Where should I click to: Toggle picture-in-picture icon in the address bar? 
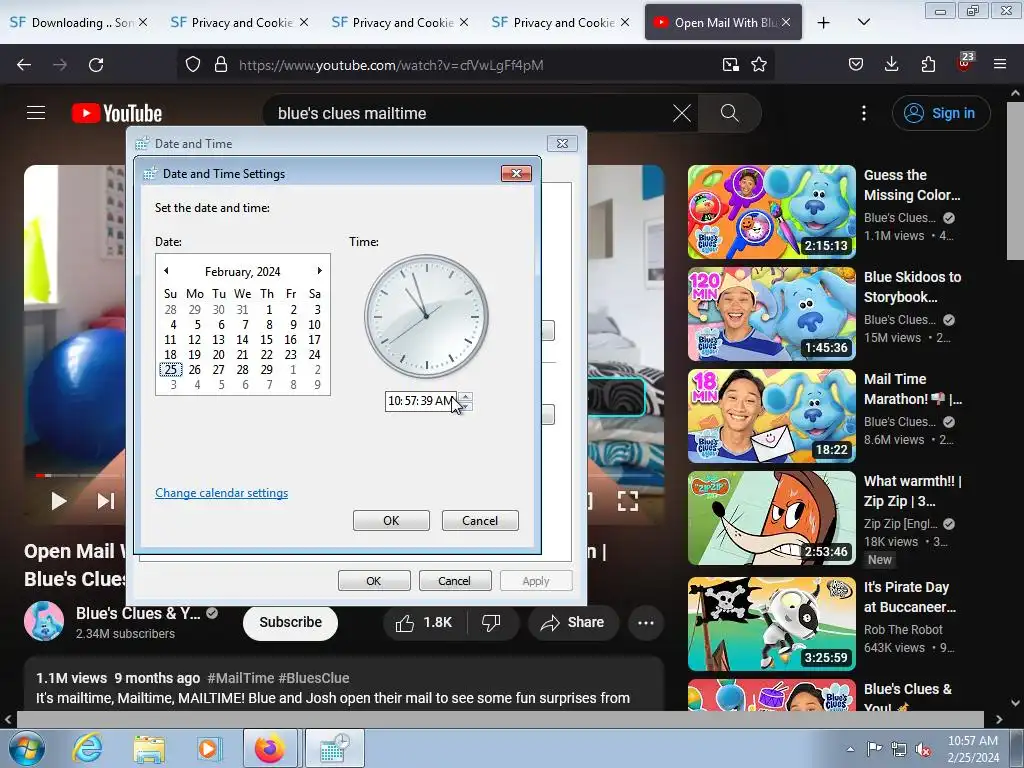click(x=730, y=65)
